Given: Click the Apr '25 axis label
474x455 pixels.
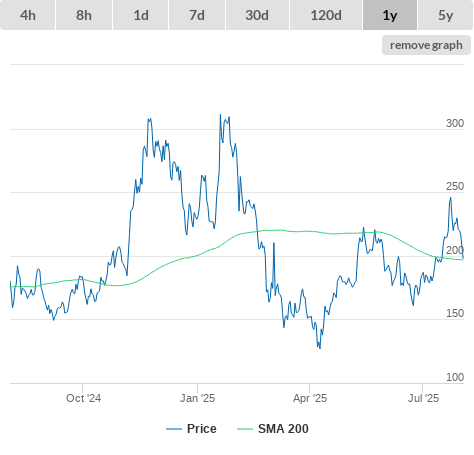Looking at the screenshot, I should point(310,398).
